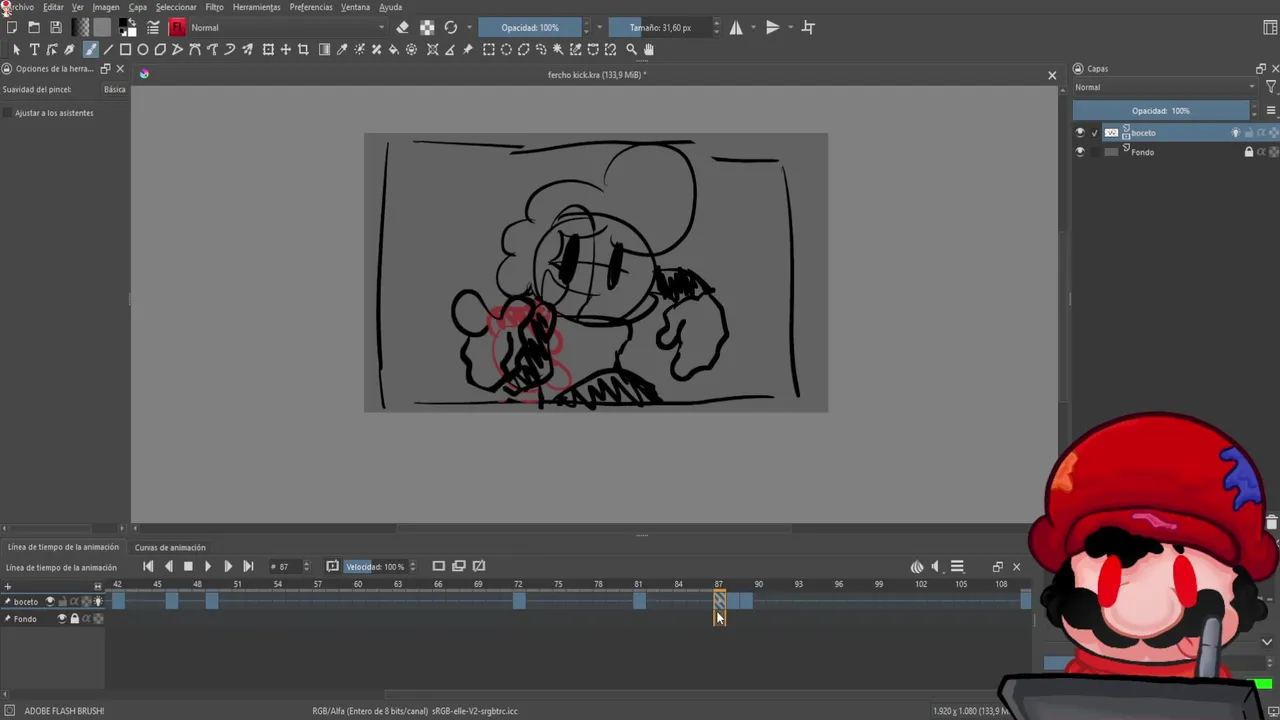Choose the Gradient tool
This screenshot has height=720, width=1280.
(324, 49)
